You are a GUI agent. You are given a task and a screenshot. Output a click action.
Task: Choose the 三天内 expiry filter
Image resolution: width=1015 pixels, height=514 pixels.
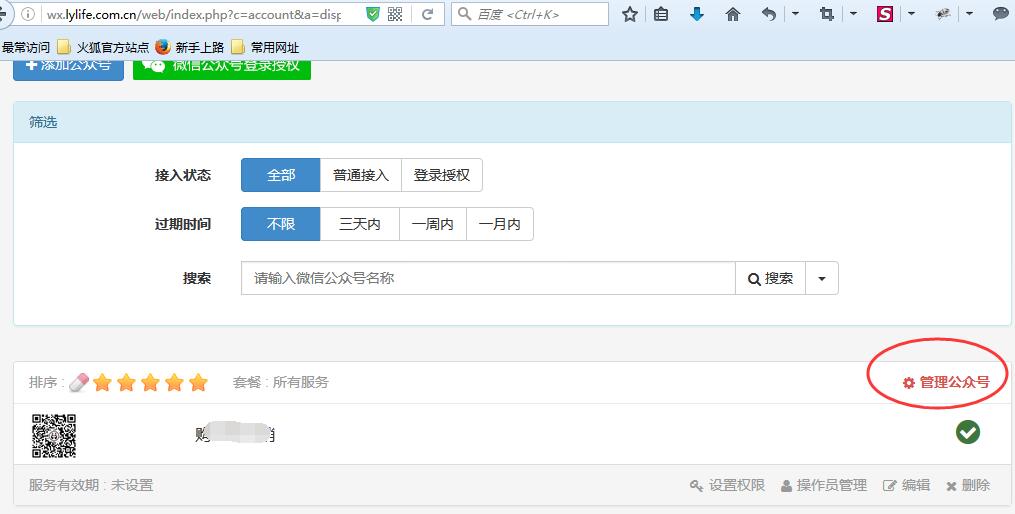pos(360,225)
